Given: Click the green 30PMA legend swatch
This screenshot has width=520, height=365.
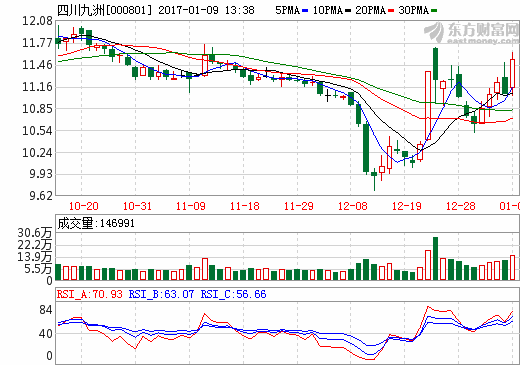Looking at the screenshot, I should tap(434, 11).
